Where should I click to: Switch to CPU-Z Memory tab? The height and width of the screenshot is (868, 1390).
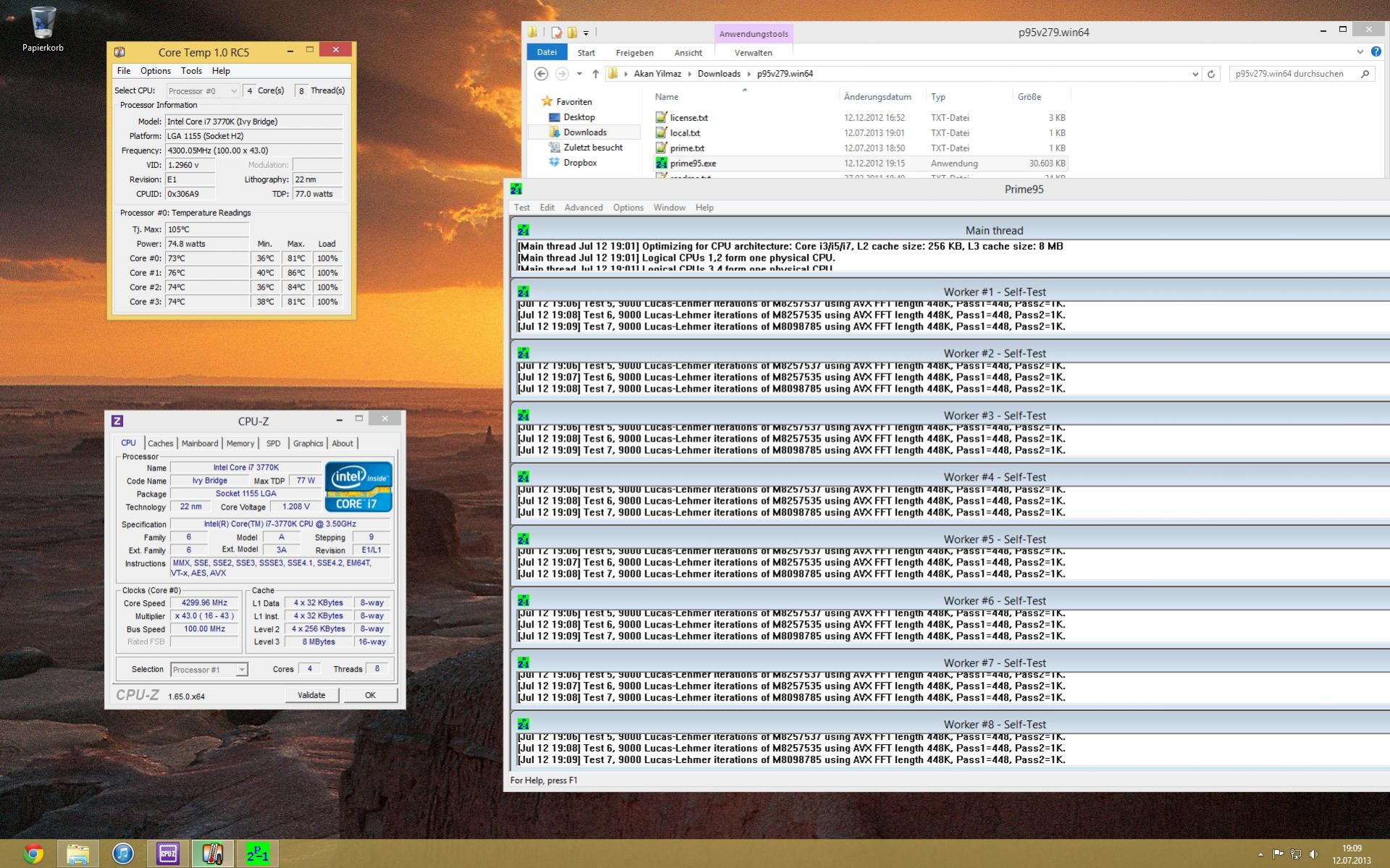coord(240,443)
